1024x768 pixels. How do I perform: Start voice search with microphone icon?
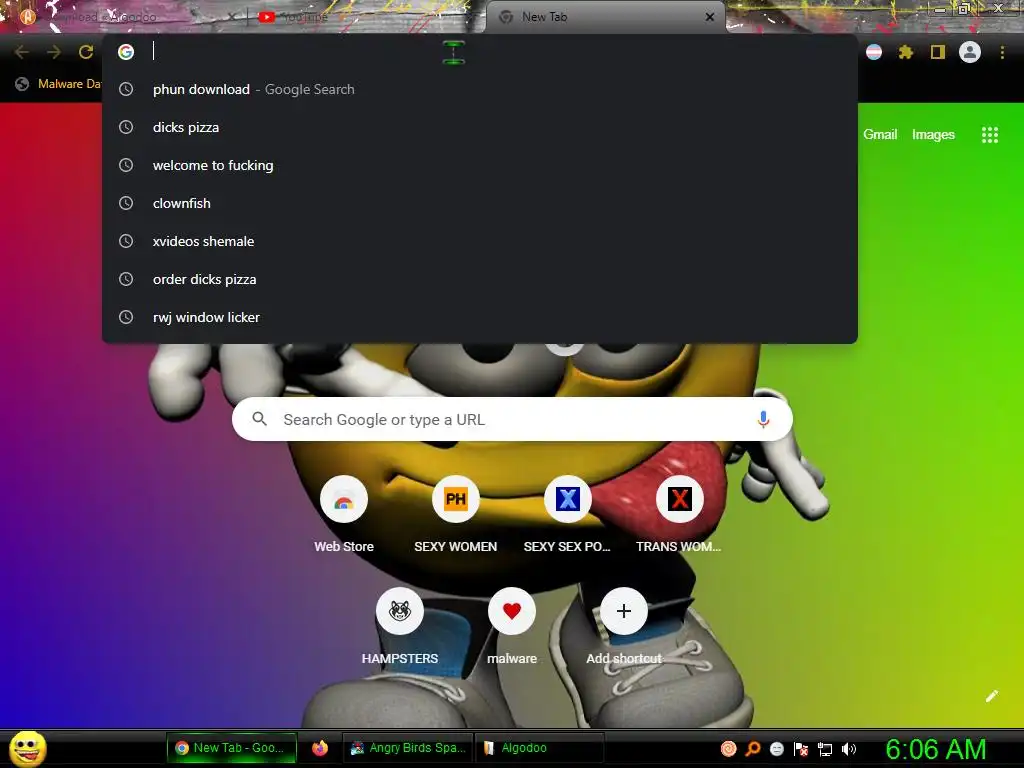(763, 419)
